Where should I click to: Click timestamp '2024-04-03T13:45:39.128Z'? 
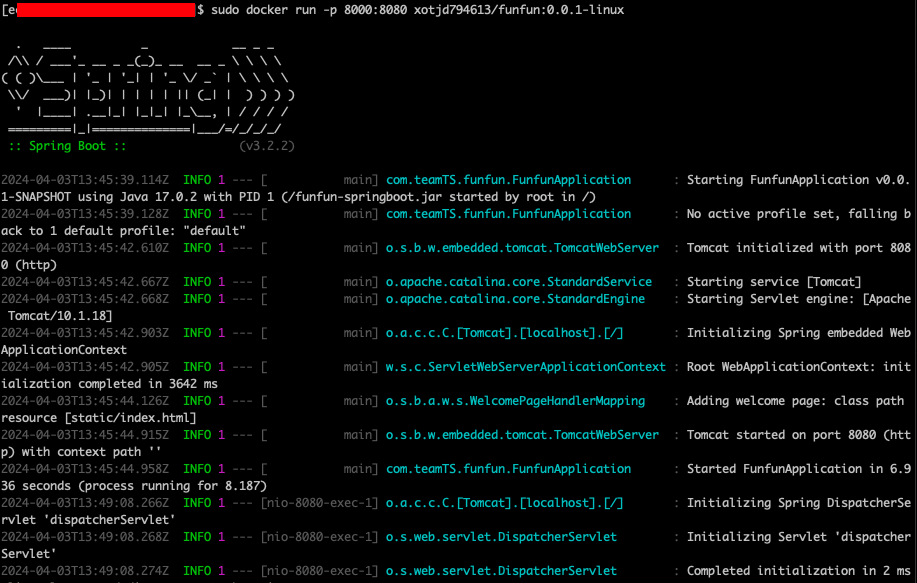(x=85, y=214)
